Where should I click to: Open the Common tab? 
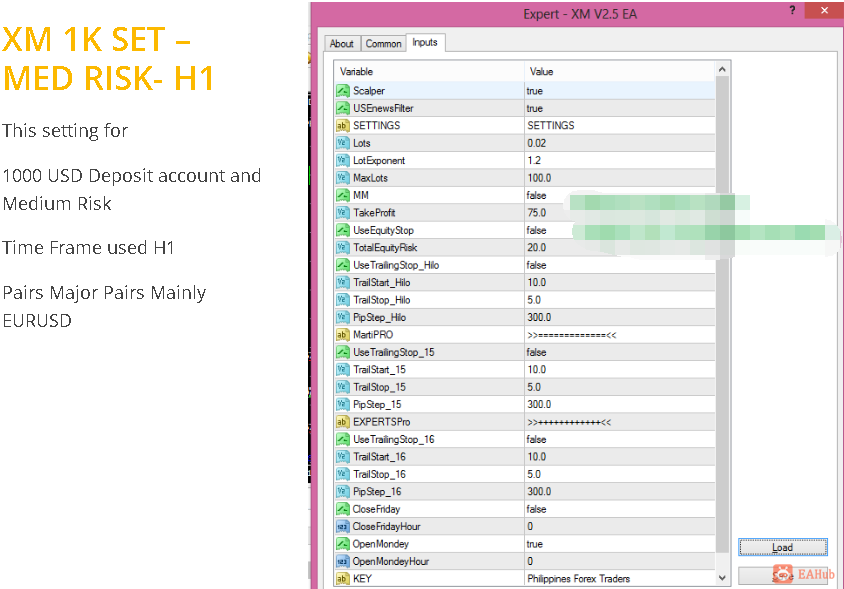click(383, 44)
